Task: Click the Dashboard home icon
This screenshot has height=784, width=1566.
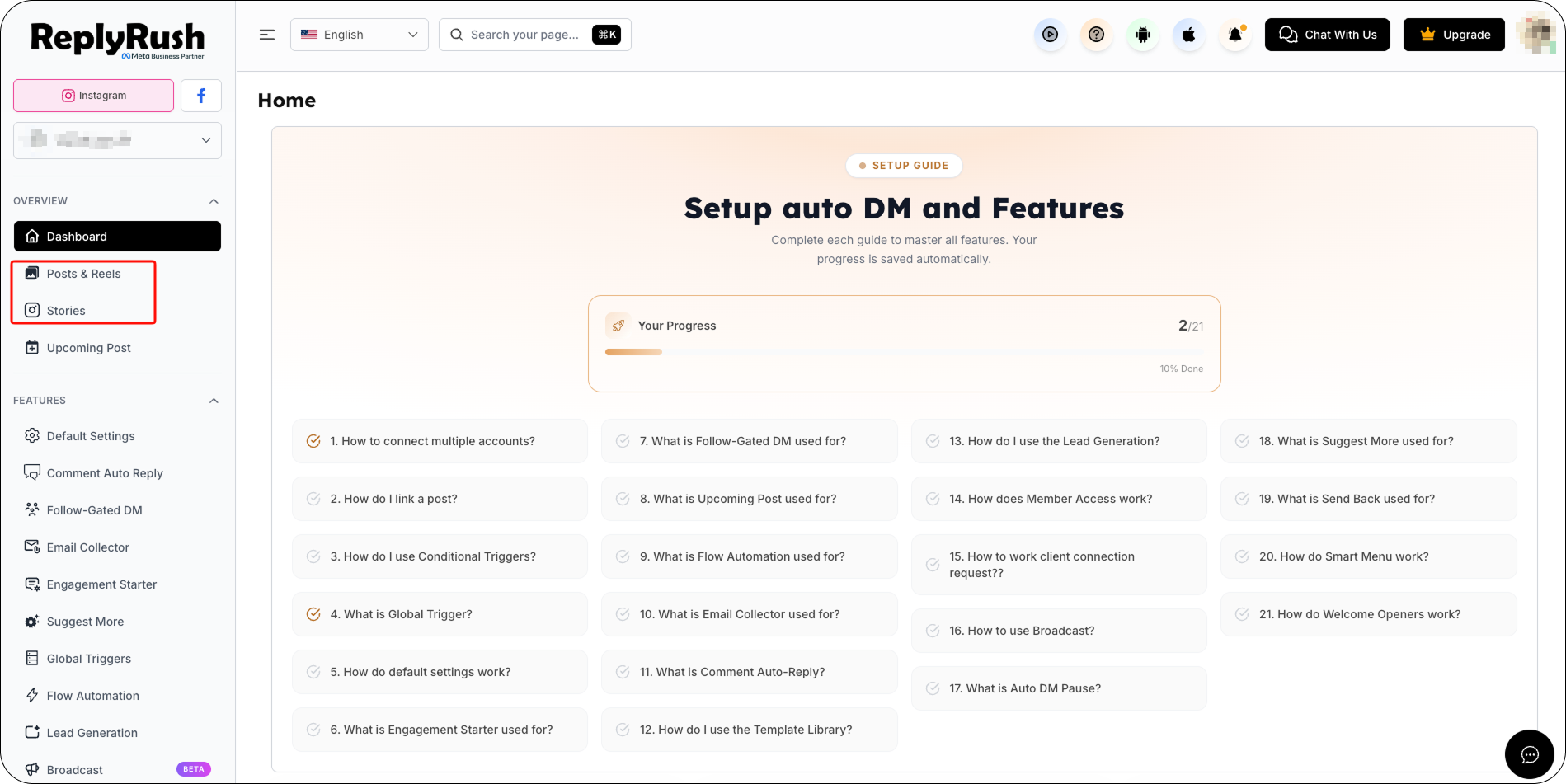Action: (32, 237)
